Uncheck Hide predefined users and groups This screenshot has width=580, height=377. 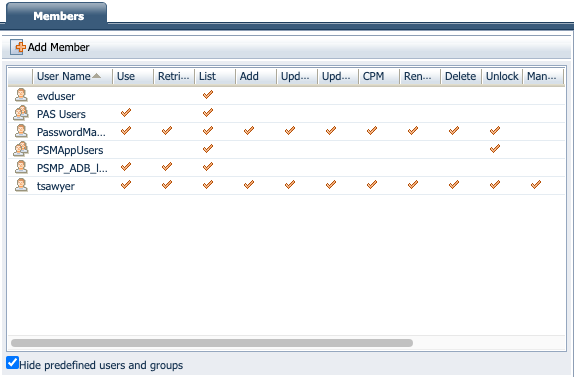[x=13, y=363]
